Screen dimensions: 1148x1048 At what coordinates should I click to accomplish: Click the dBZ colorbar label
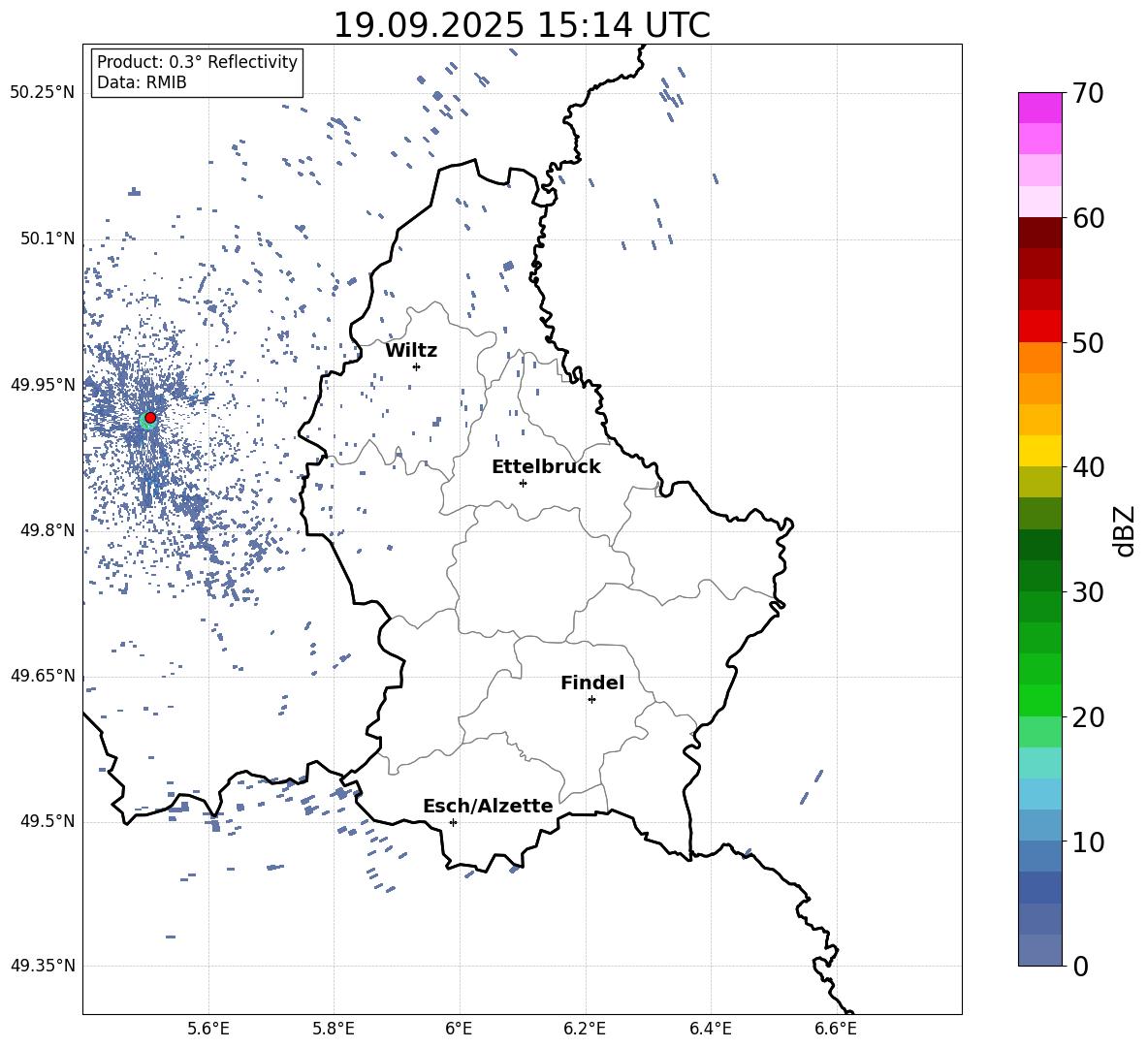click(1125, 530)
